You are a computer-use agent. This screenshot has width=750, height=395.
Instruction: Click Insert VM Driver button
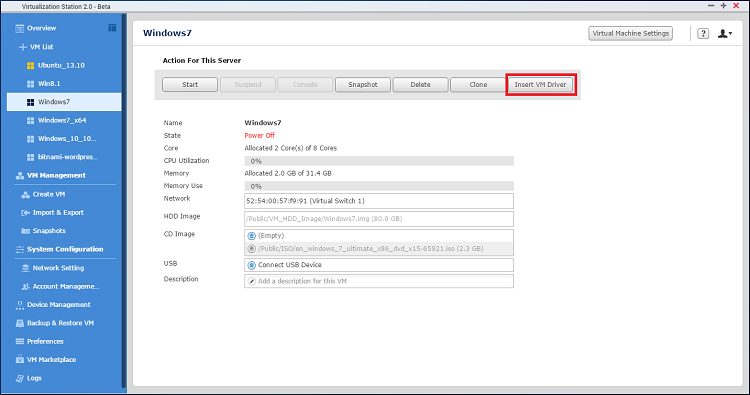(x=540, y=85)
